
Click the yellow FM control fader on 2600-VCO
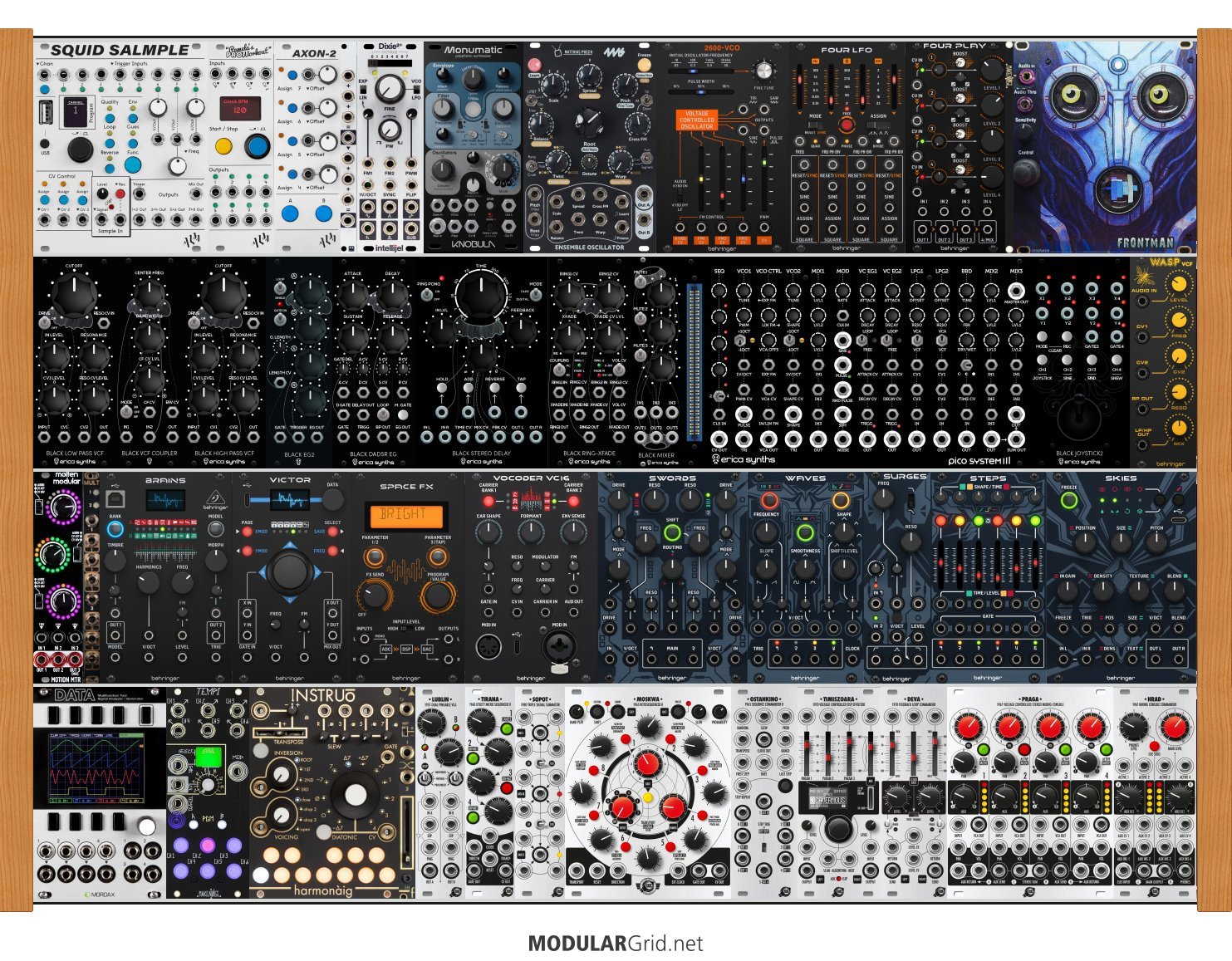coord(702,179)
